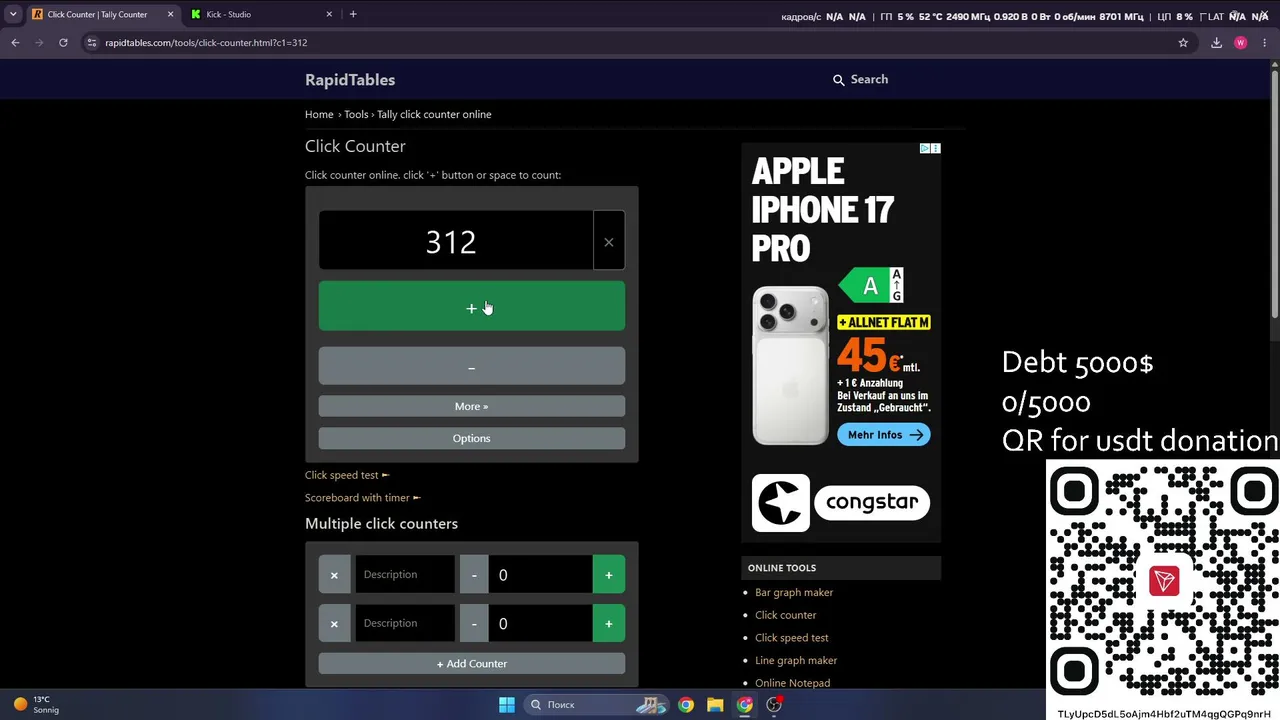This screenshot has width=1280, height=720.
Task: Open the Click speed test link
Action: [x=346, y=475]
